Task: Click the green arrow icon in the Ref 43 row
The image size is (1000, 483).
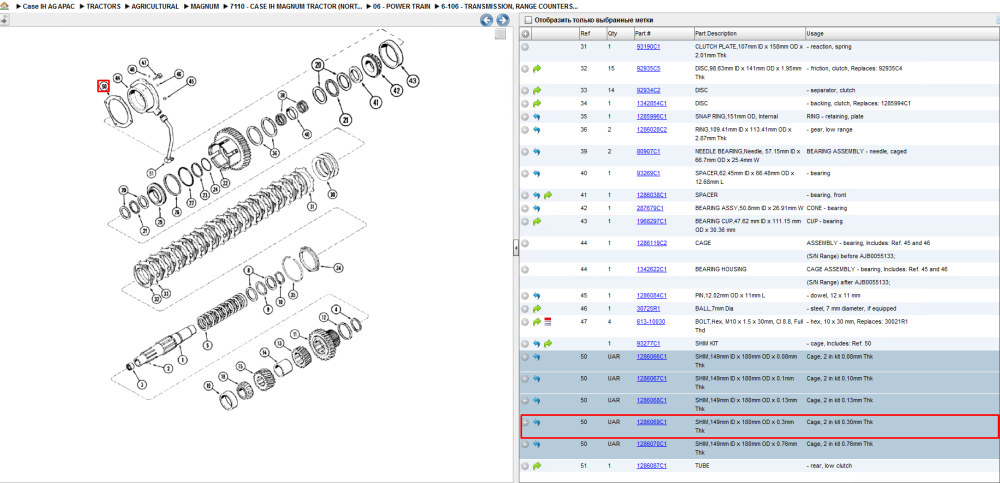Action: [537, 221]
